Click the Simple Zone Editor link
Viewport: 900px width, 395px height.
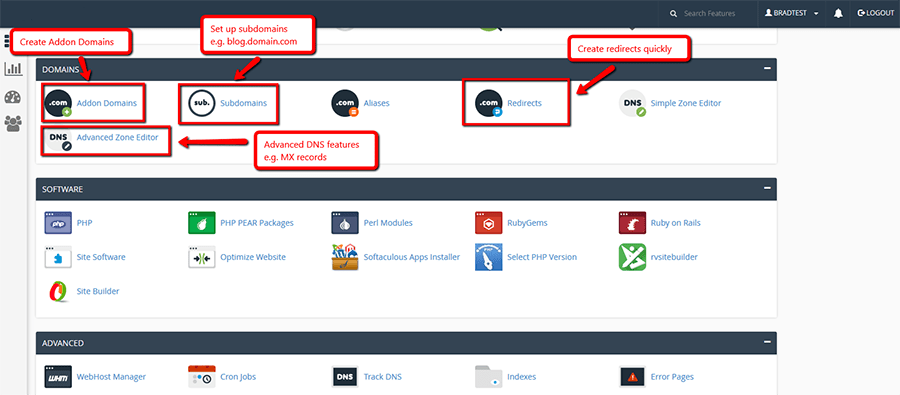click(686, 103)
